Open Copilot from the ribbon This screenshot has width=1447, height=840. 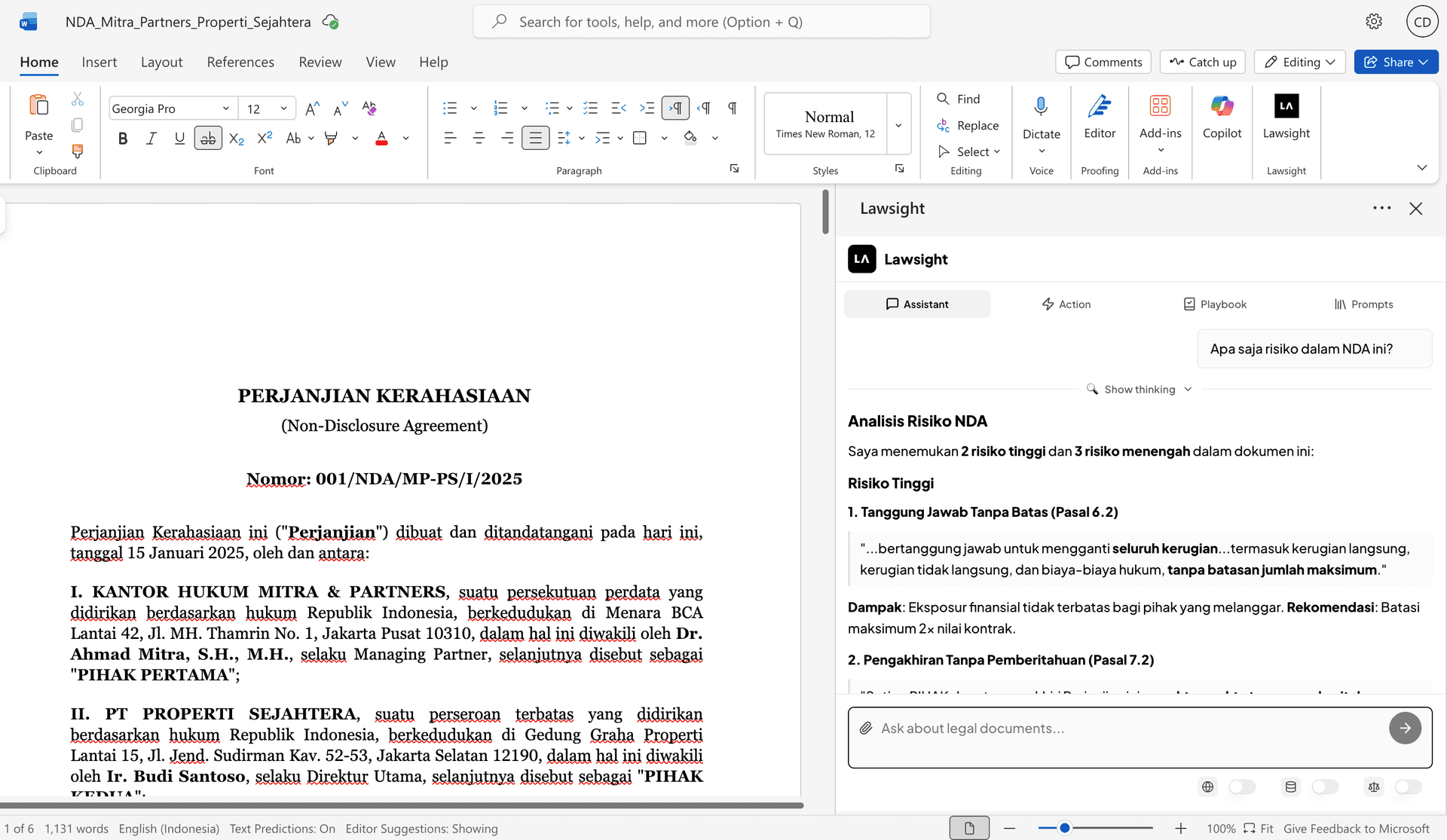coord(1222,121)
